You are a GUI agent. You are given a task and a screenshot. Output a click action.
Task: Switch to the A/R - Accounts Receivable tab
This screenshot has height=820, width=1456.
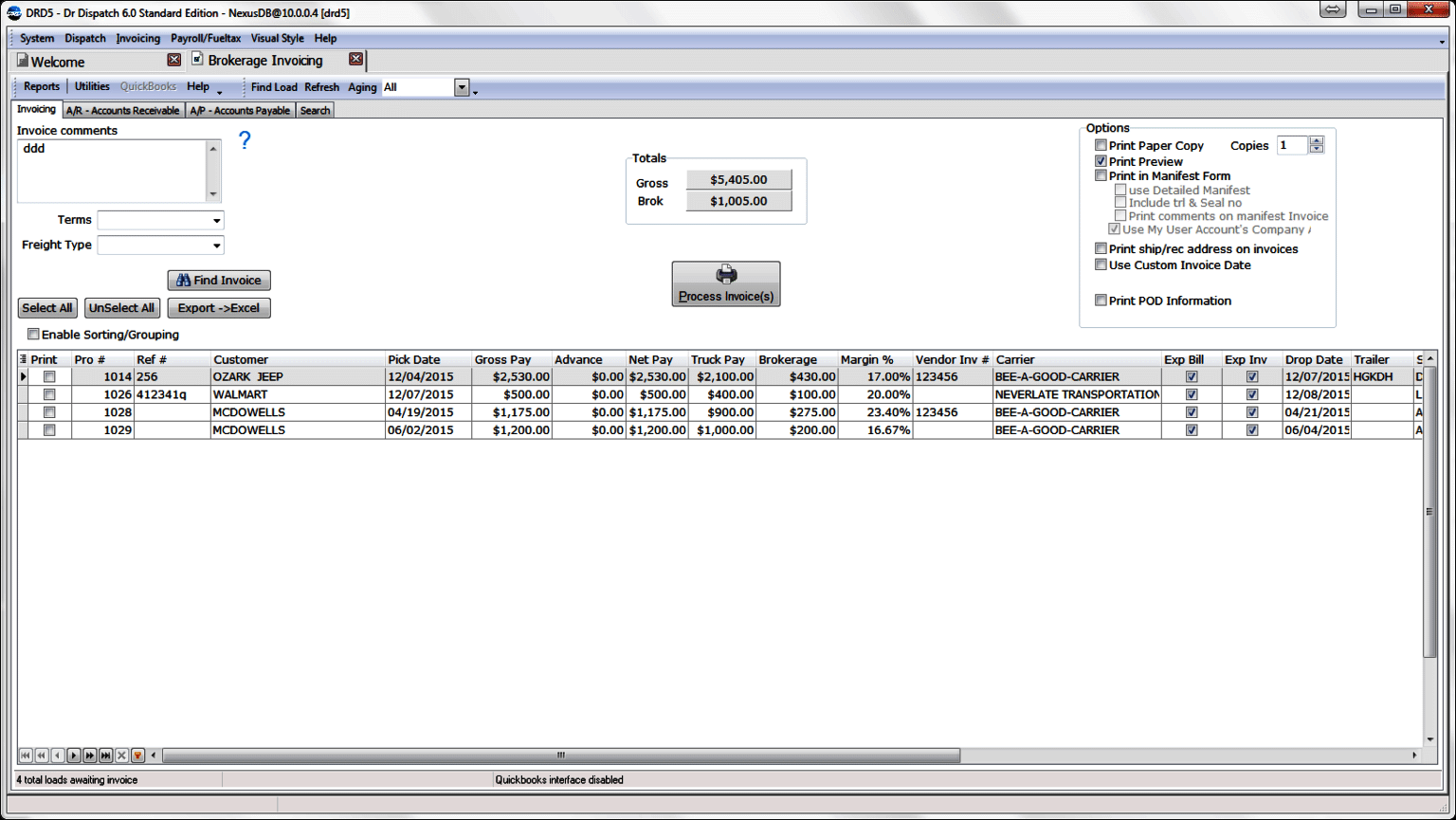122,110
